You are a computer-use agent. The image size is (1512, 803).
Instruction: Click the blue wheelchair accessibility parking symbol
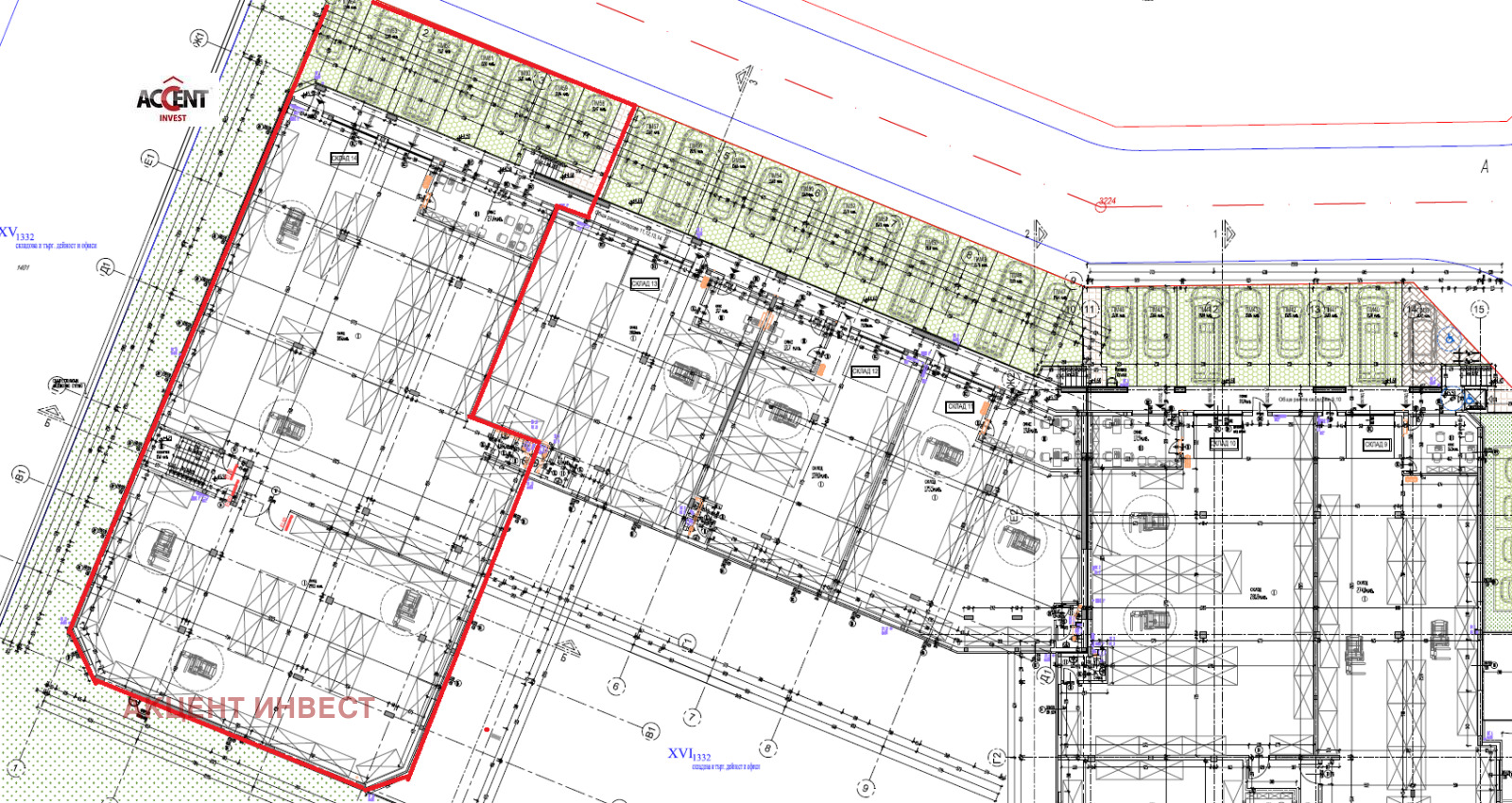pos(1450,339)
